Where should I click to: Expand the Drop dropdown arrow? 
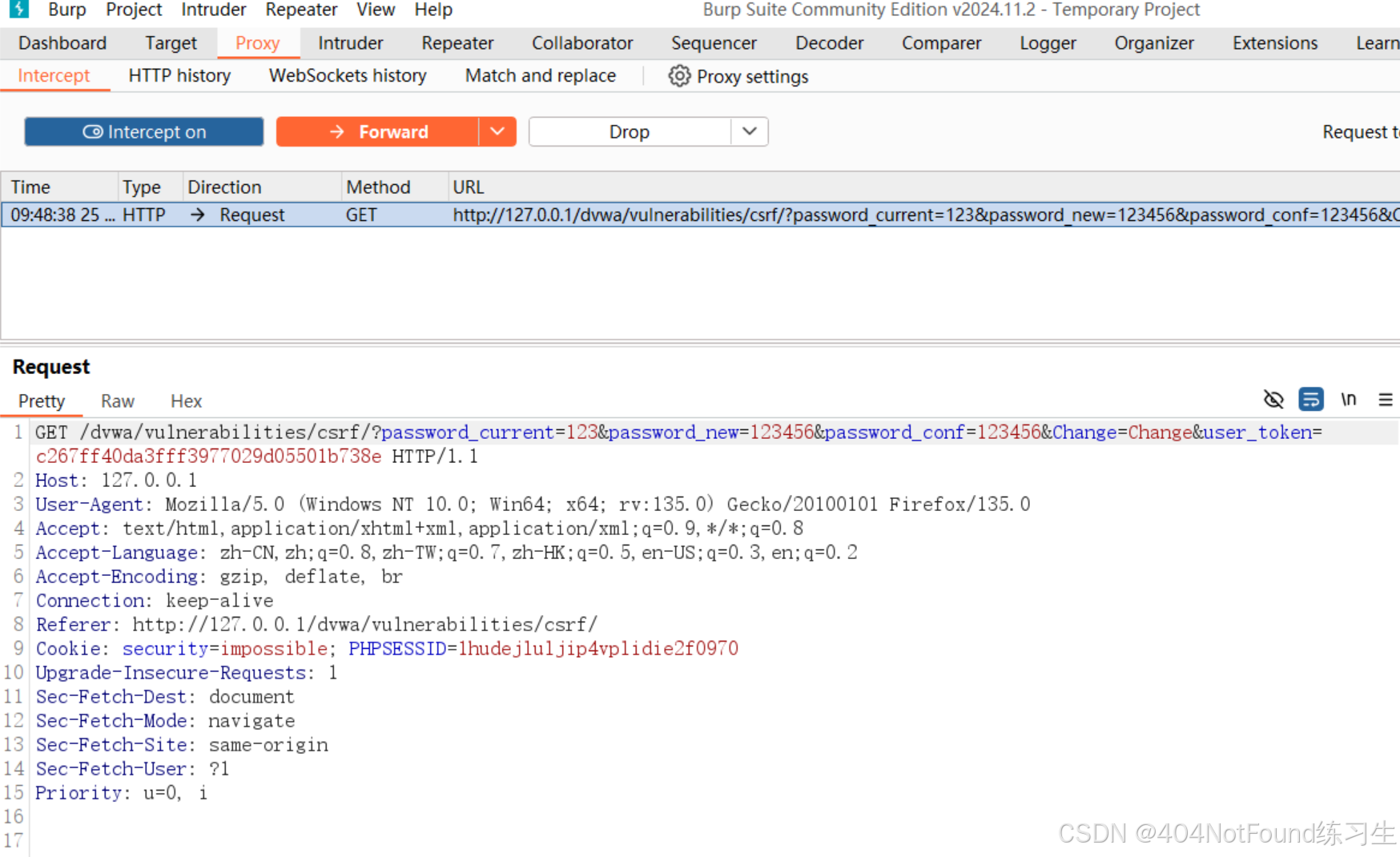tap(750, 132)
